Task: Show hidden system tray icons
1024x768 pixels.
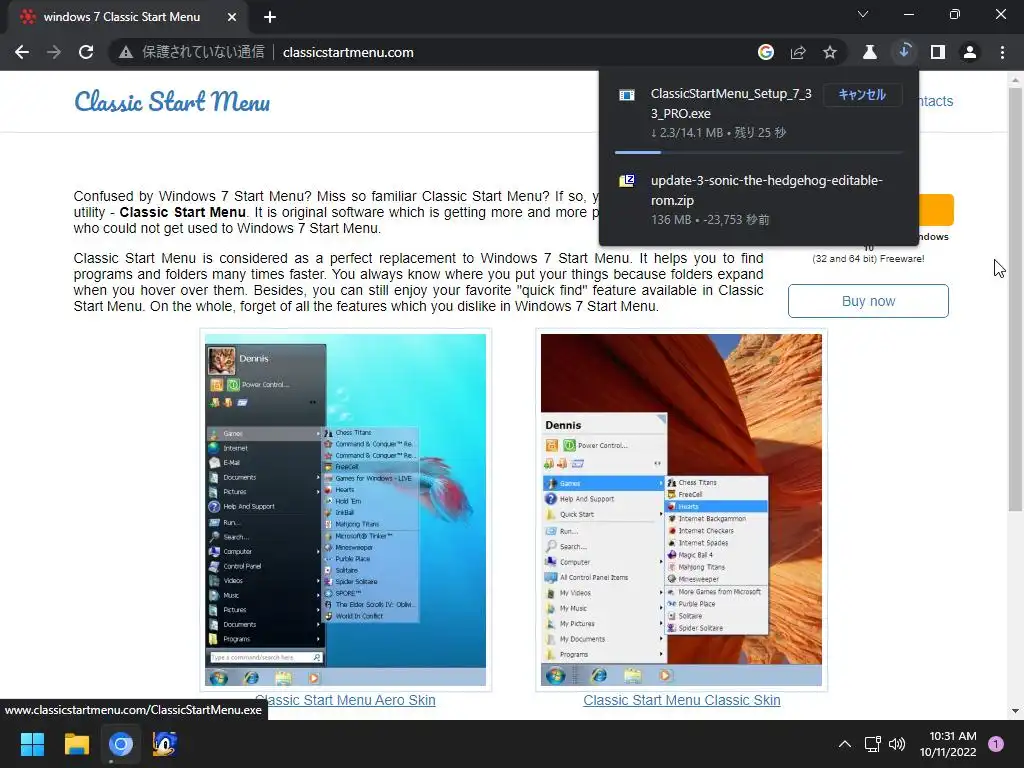Action: pos(844,744)
